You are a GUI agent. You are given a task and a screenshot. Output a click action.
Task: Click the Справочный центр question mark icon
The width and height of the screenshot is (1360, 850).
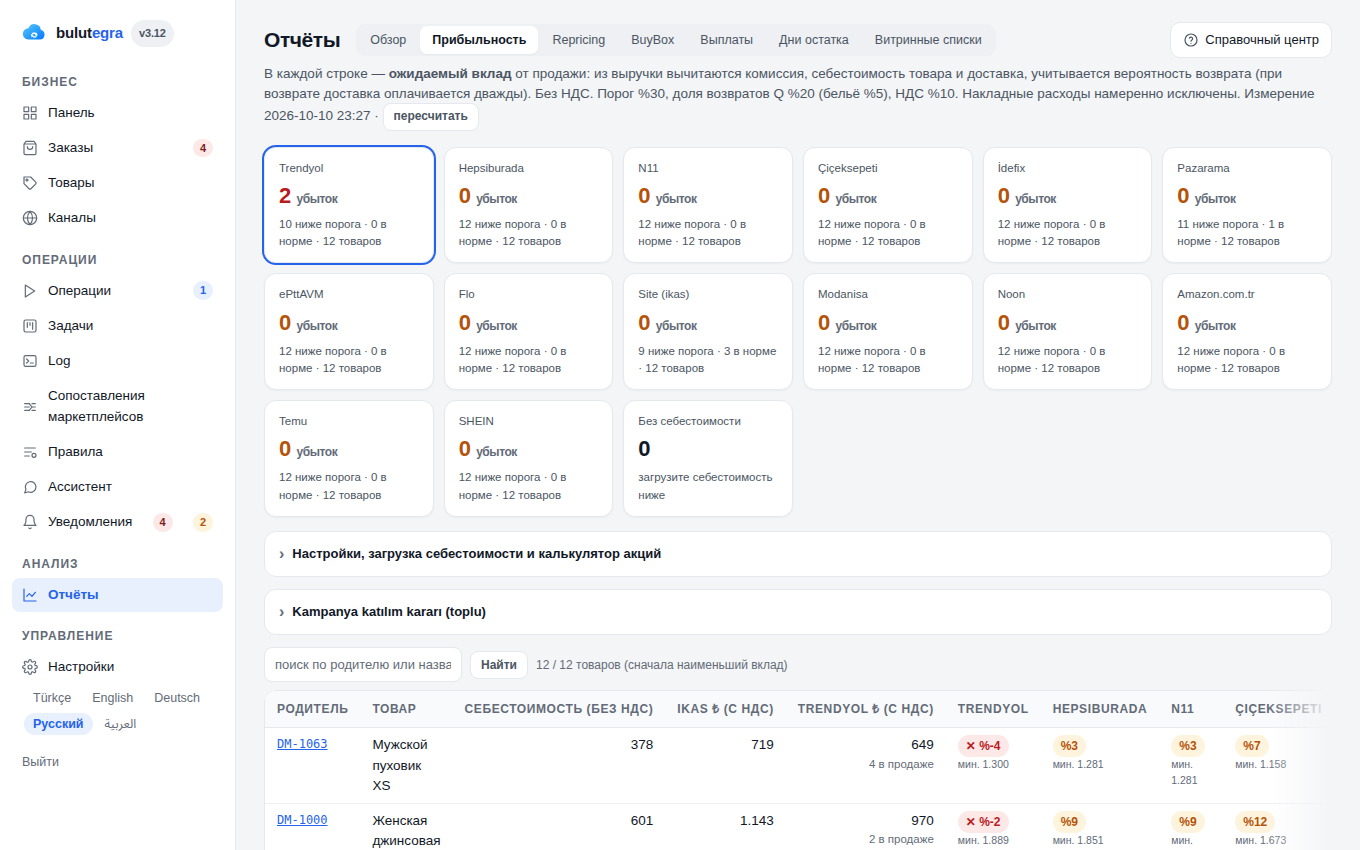tap(1190, 40)
